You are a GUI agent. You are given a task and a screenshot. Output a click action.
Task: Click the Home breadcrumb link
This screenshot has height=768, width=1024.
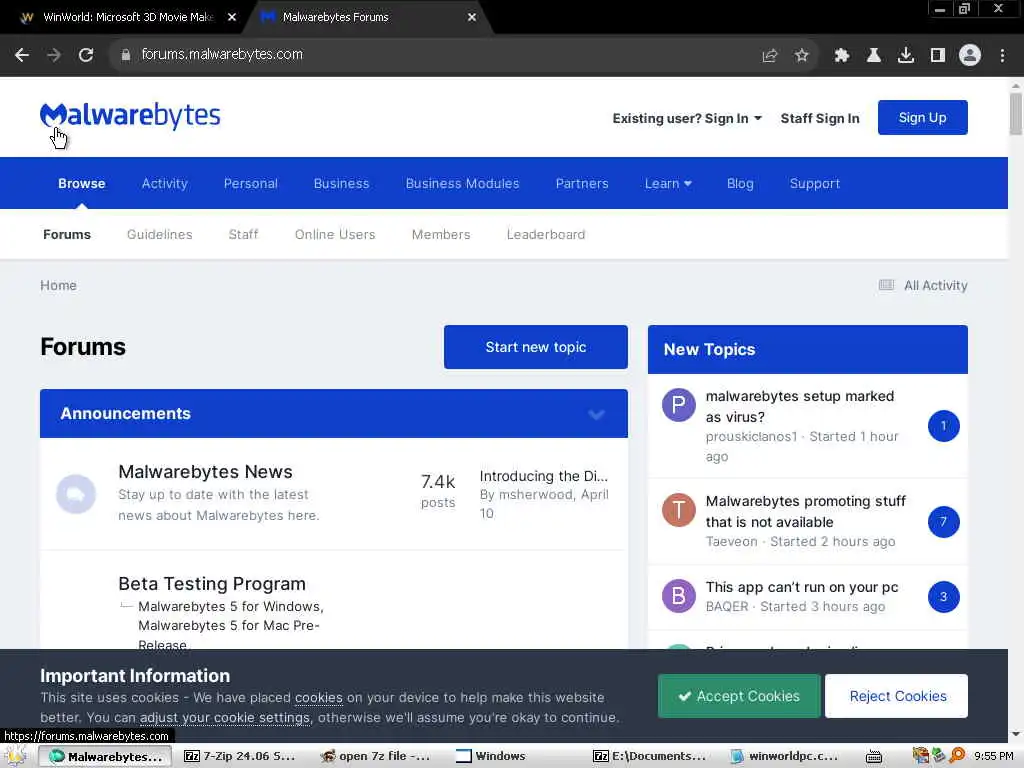pyautogui.click(x=58, y=285)
